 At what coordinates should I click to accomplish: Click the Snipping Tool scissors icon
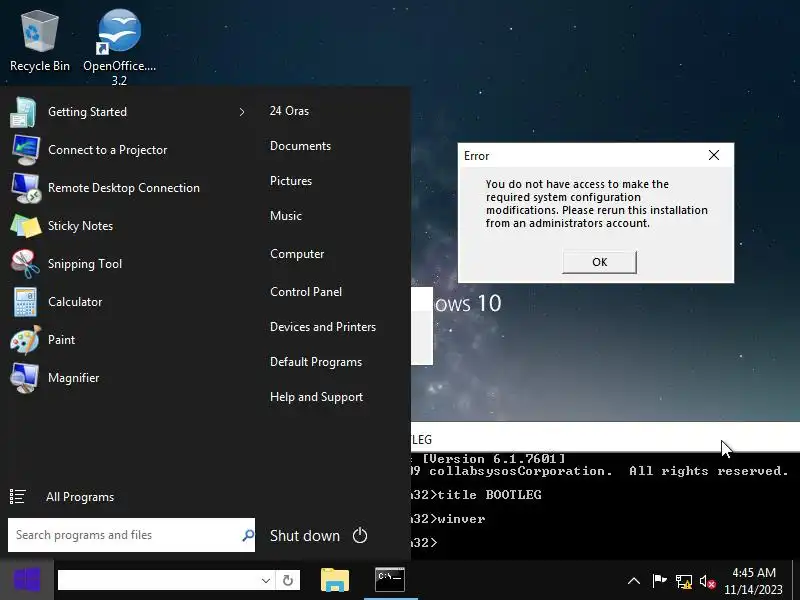pos(26,264)
